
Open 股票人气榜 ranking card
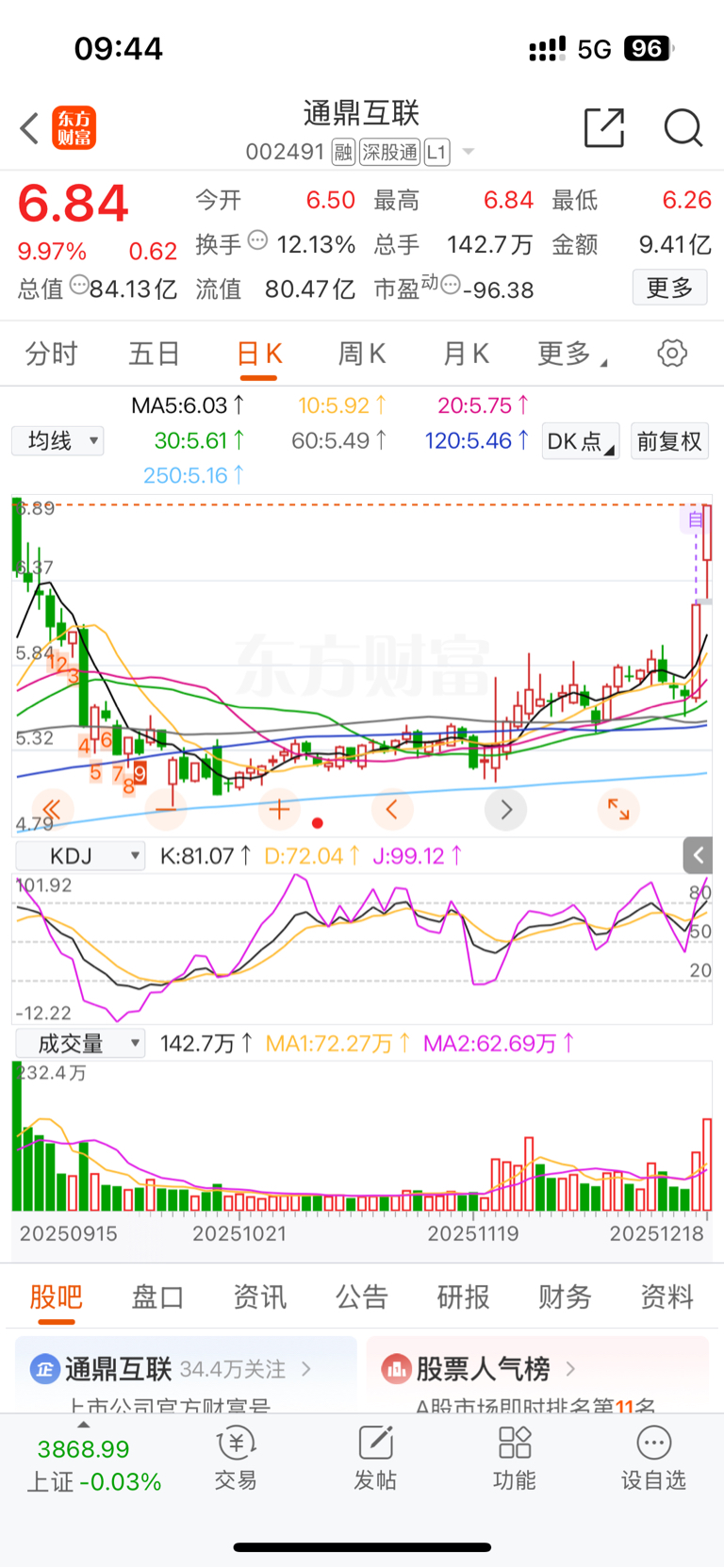pyautogui.click(x=537, y=1374)
